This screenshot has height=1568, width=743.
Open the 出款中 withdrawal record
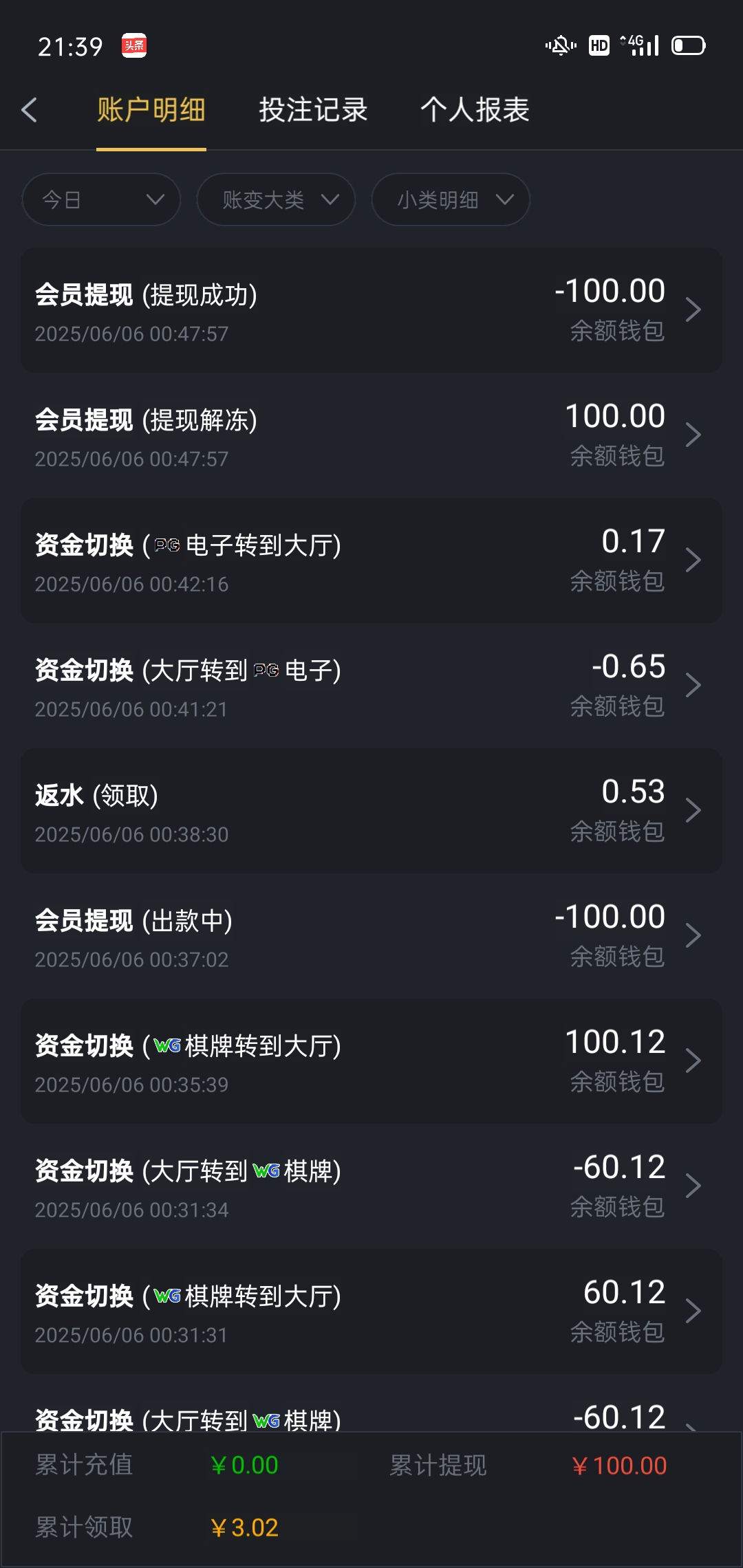pyautogui.click(x=371, y=936)
